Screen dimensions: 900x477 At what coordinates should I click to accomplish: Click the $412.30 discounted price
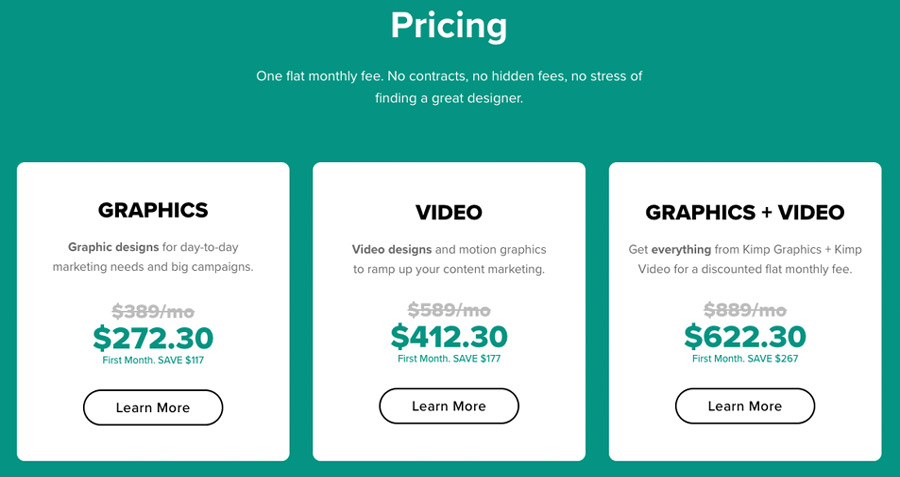(x=449, y=336)
